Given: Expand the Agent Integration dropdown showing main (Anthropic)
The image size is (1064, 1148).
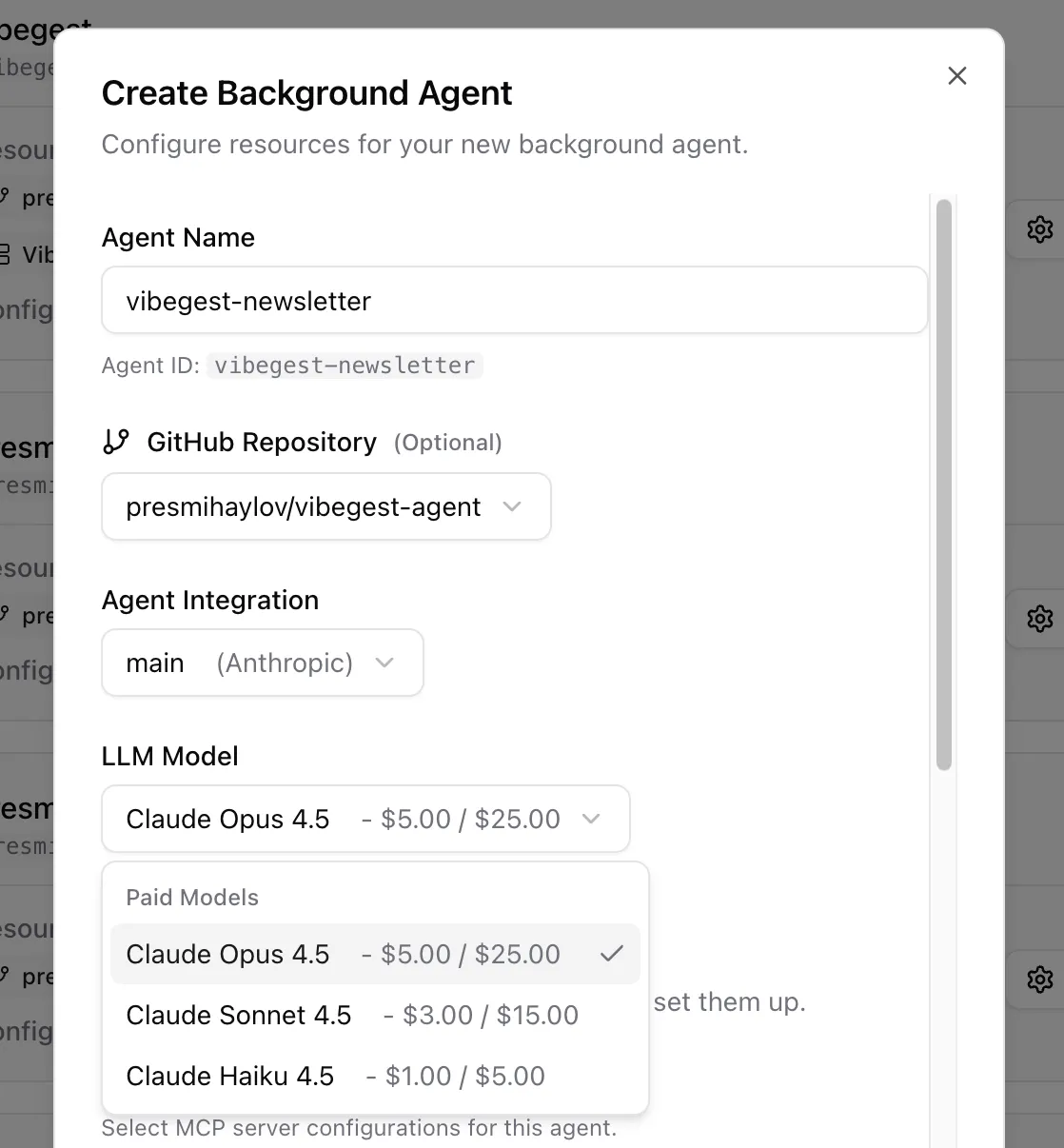Looking at the screenshot, I should pos(262,663).
